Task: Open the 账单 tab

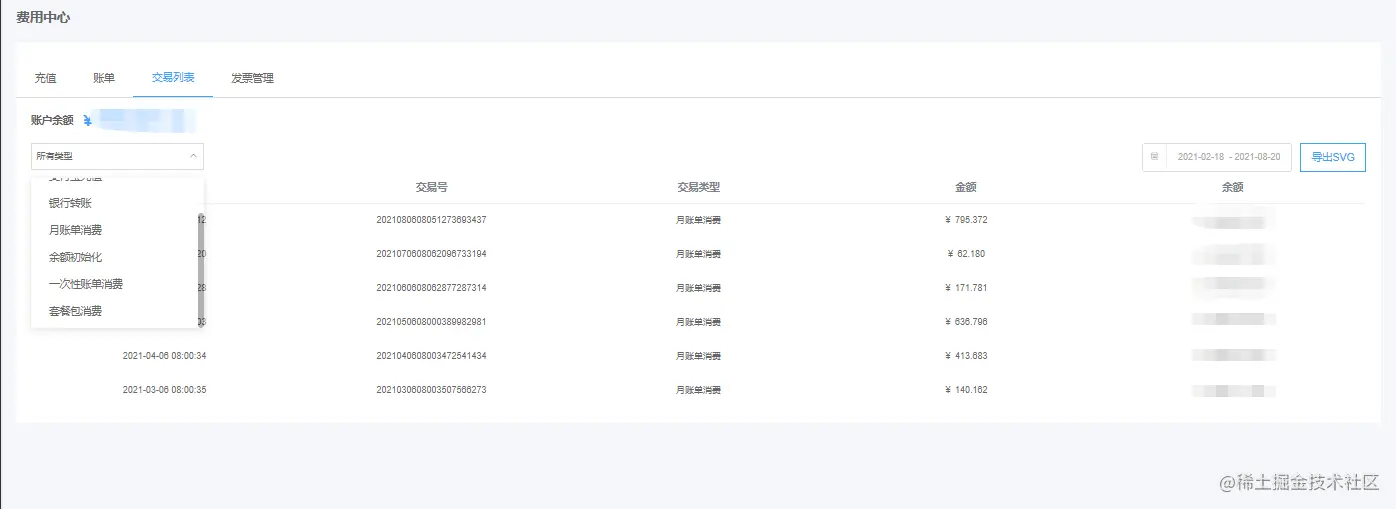Action: tap(104, 78)
